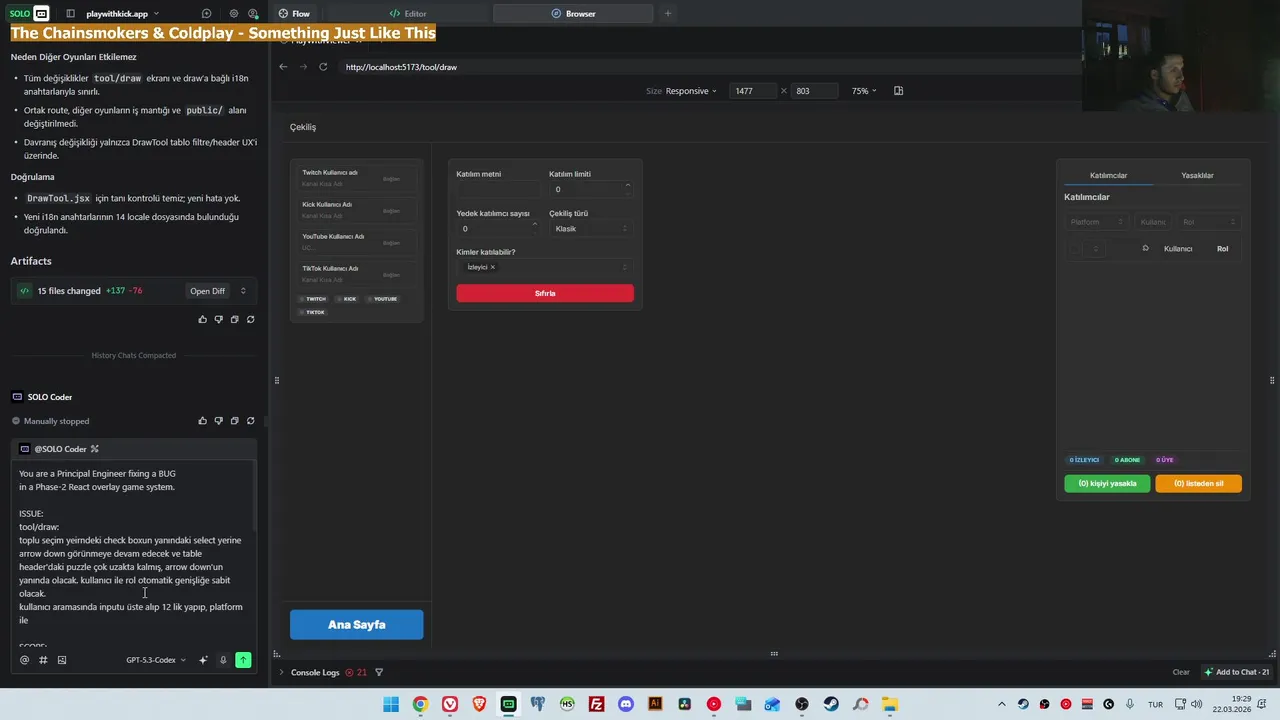Copy the Manually stopped message
The width and height of the screenshot is (1280, 720).
[x=234, y=421]
